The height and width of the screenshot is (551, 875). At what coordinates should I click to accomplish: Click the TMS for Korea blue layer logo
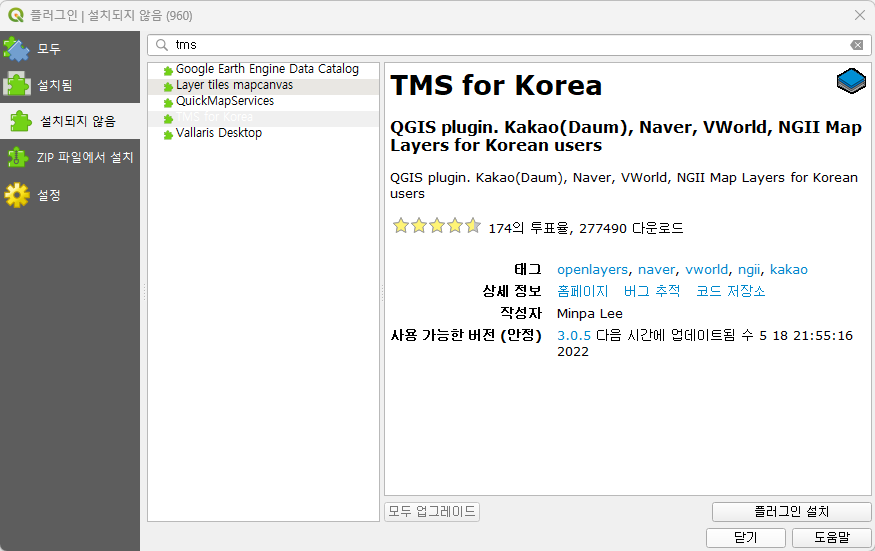(851, 81)
